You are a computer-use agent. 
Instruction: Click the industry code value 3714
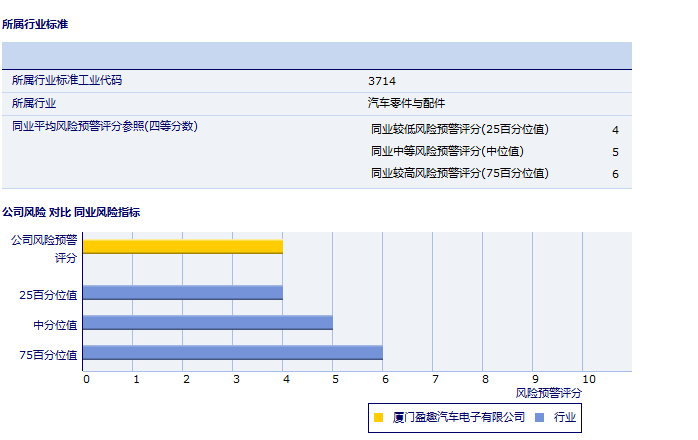(382, 81)
